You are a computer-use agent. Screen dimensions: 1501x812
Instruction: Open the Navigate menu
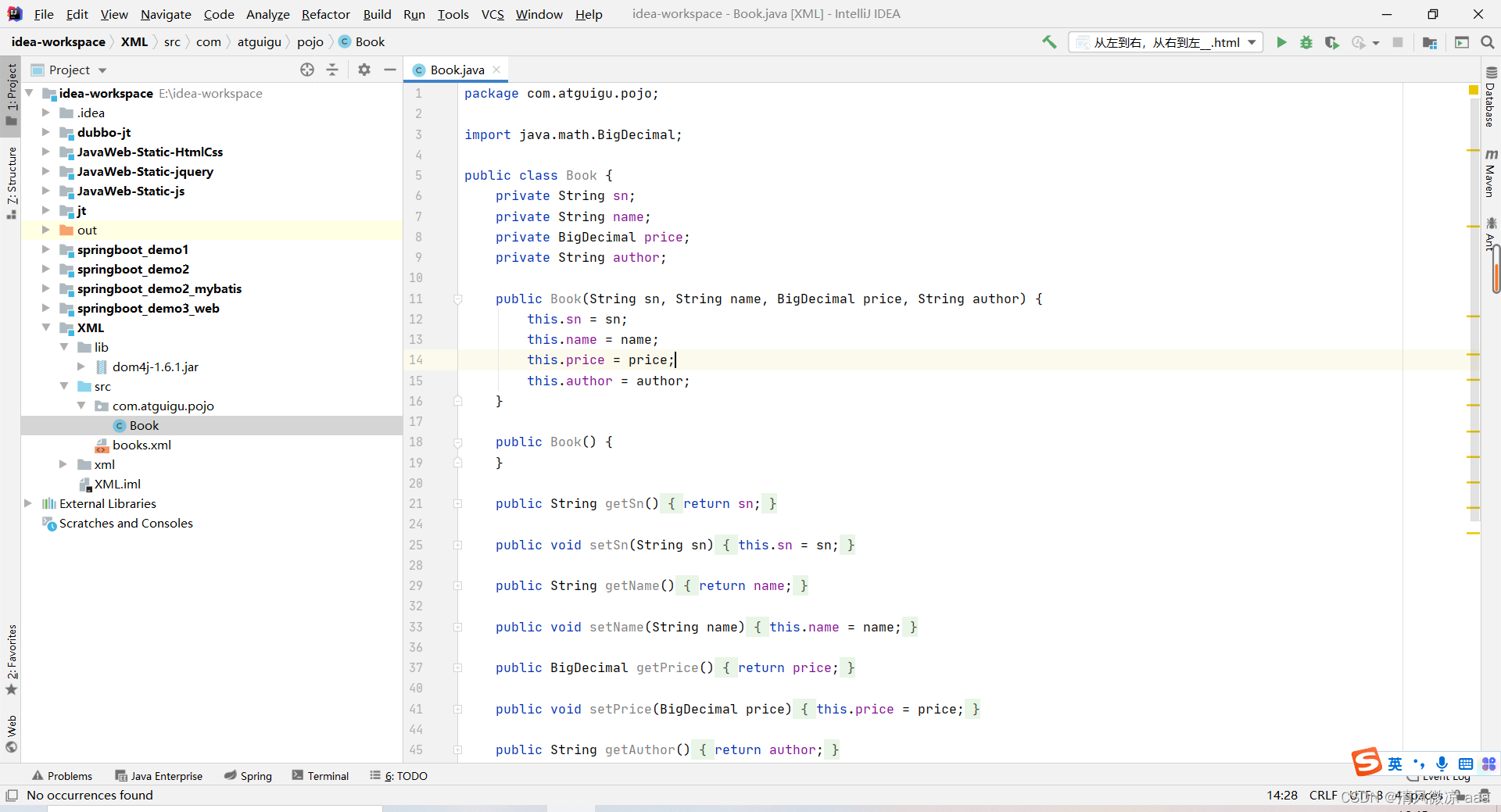coord(166,14)
